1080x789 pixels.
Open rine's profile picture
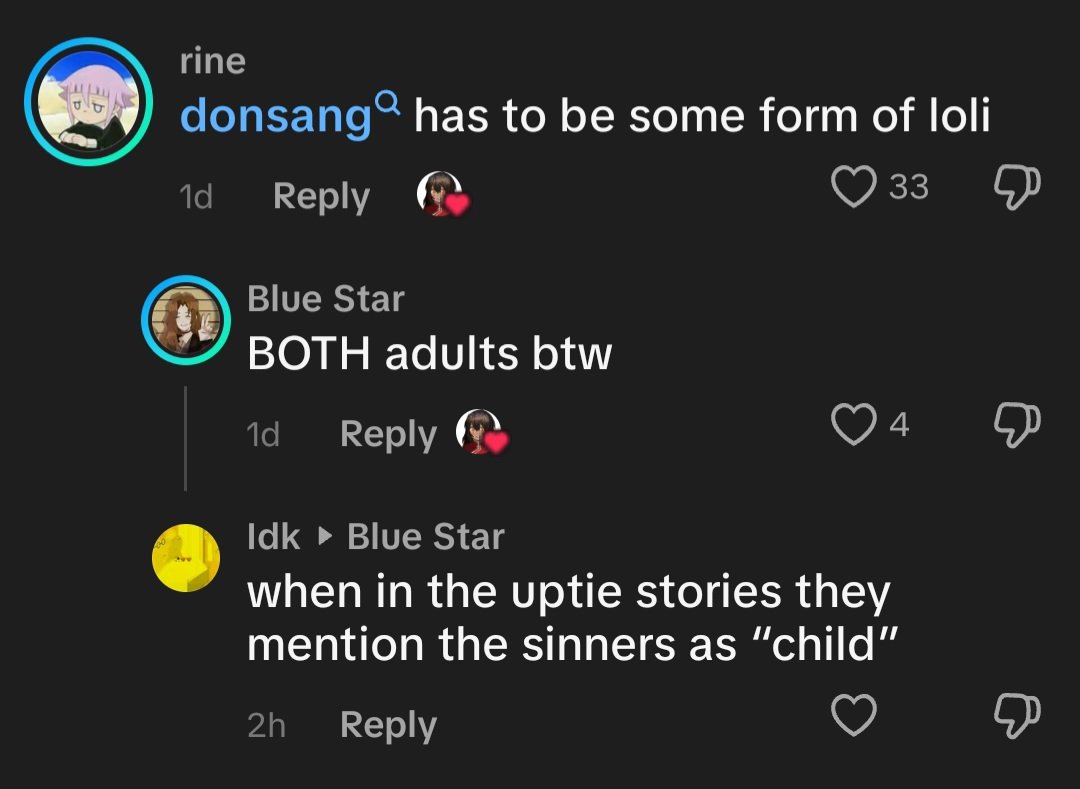click(88, 101)
